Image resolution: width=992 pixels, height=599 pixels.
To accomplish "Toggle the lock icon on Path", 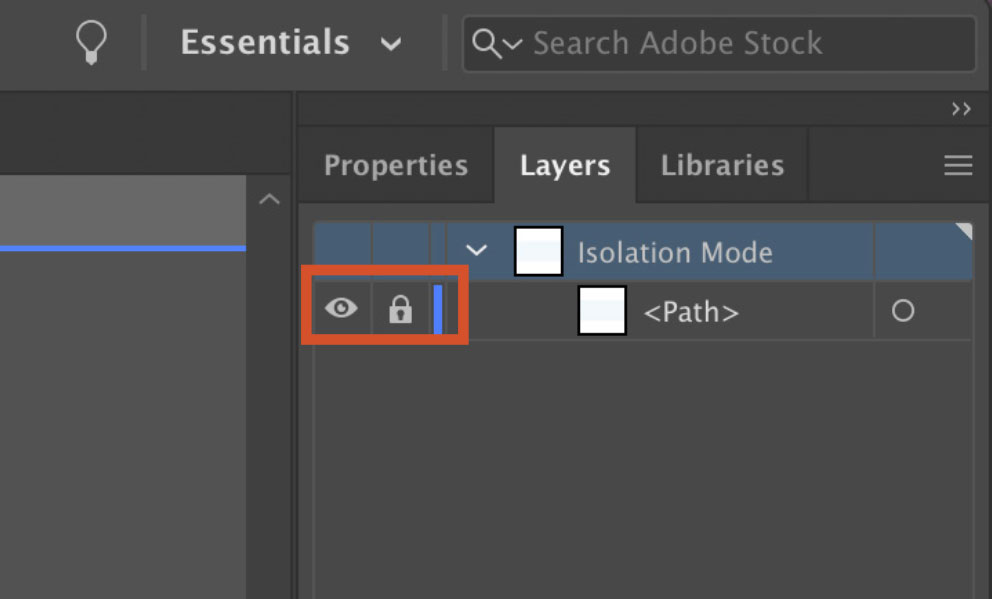I will 400,309.
